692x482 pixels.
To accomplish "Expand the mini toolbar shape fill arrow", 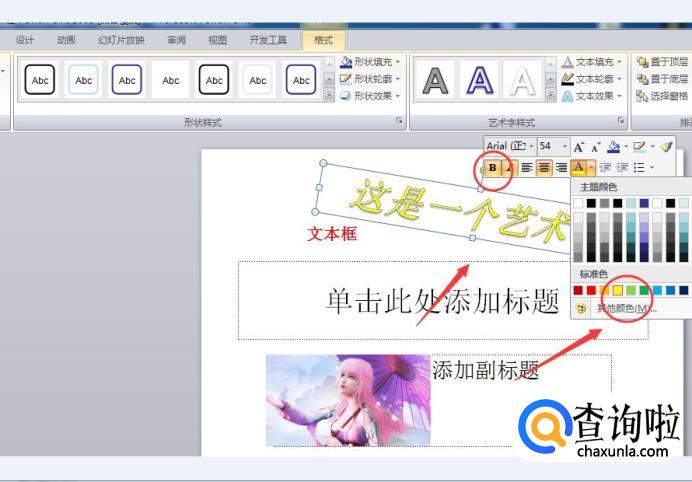I will [x=626, y=147].
